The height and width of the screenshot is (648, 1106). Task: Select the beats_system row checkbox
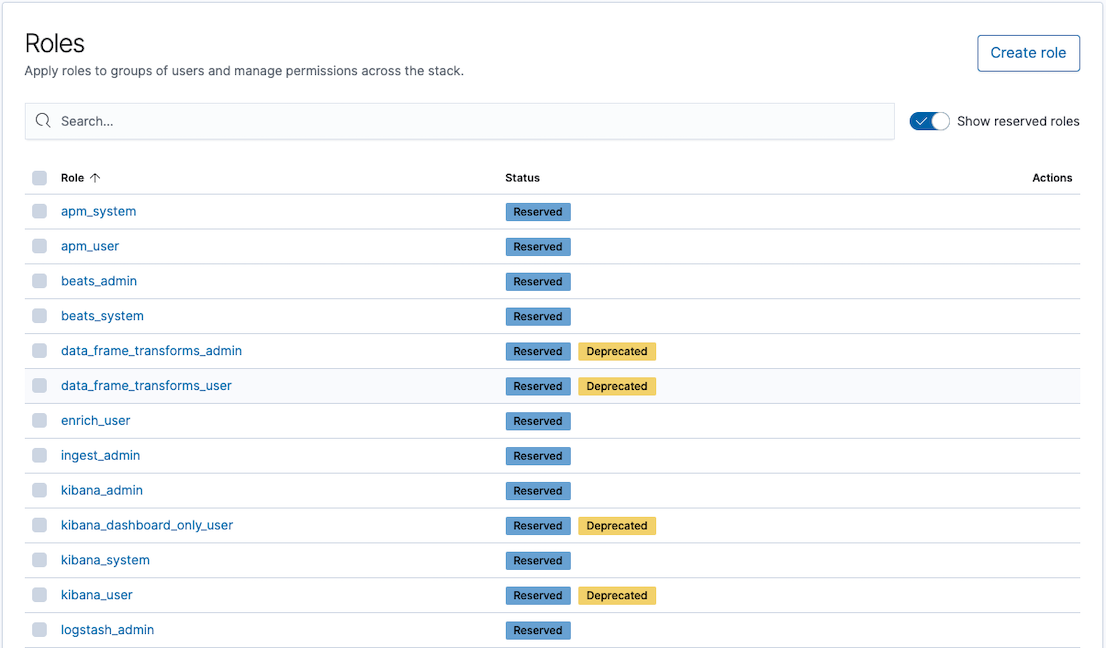coord(39,316)
